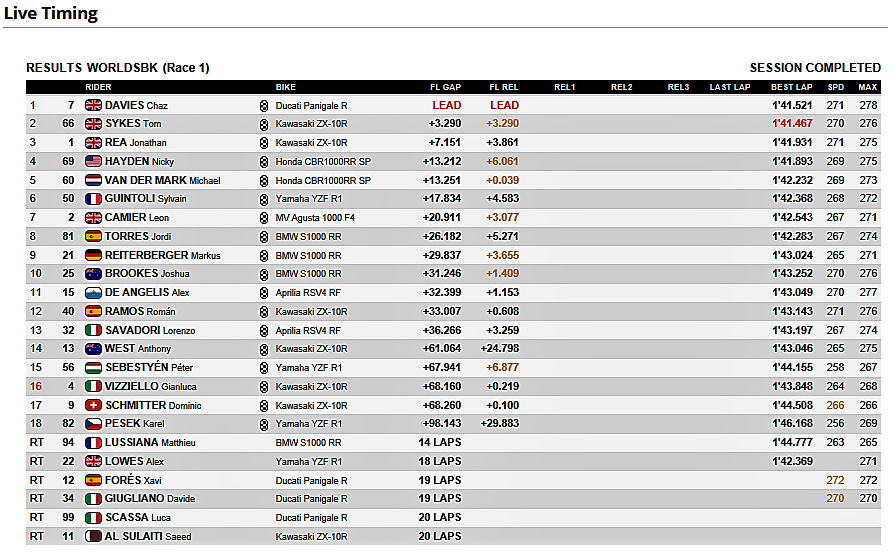
Task: Click the San Marino flag by DE ANGELIS
Action: pos(93,292)
